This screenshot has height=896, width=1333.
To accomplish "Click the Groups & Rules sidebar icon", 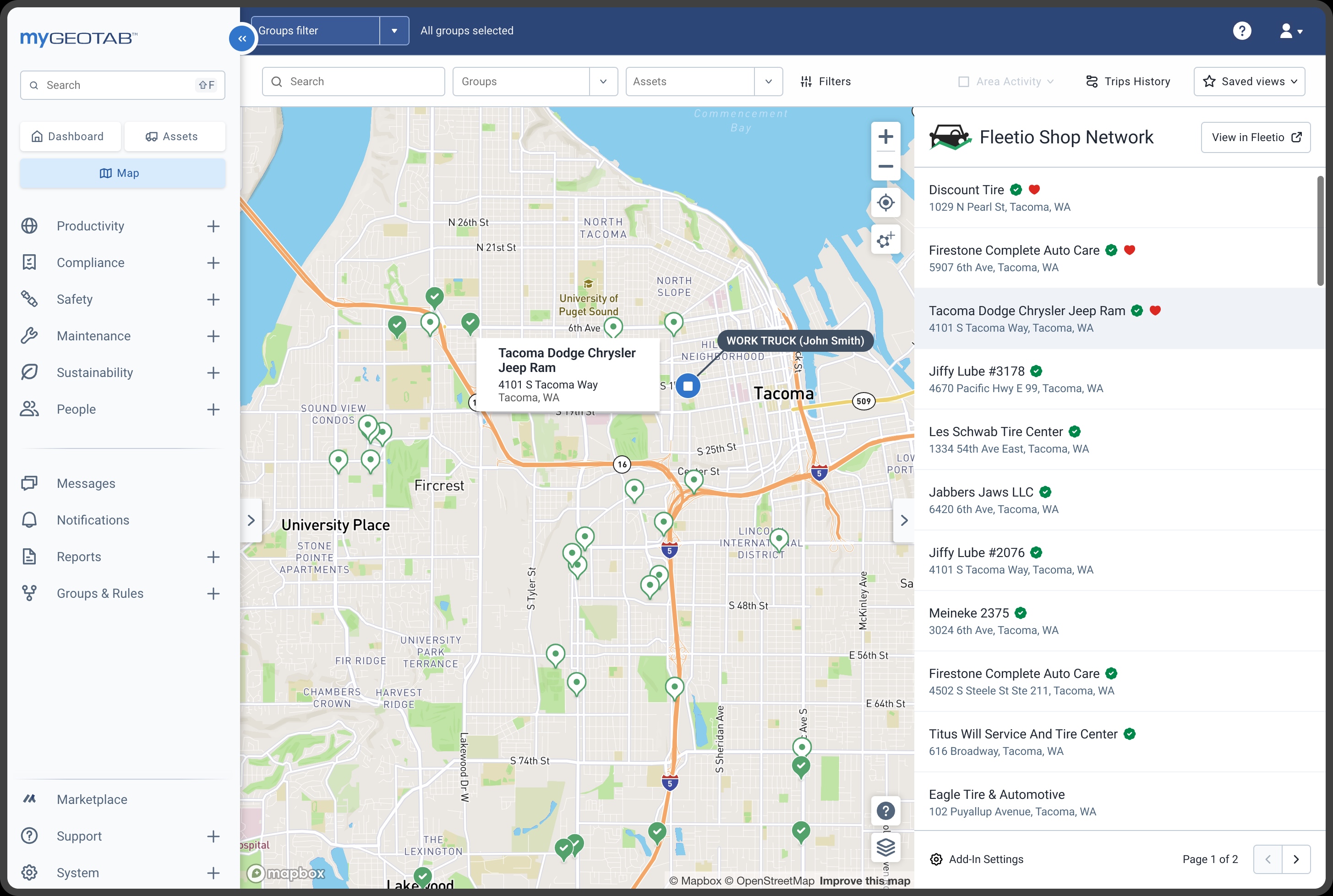I will [30, 593].
